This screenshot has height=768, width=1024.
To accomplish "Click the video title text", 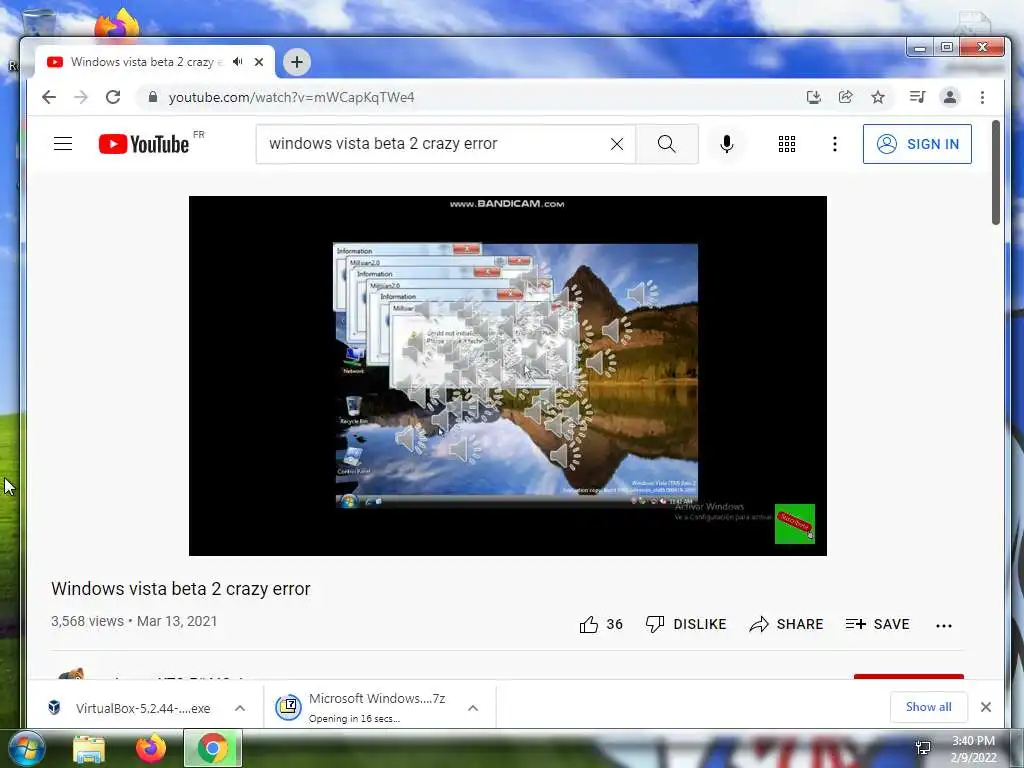I will (181, 589).
